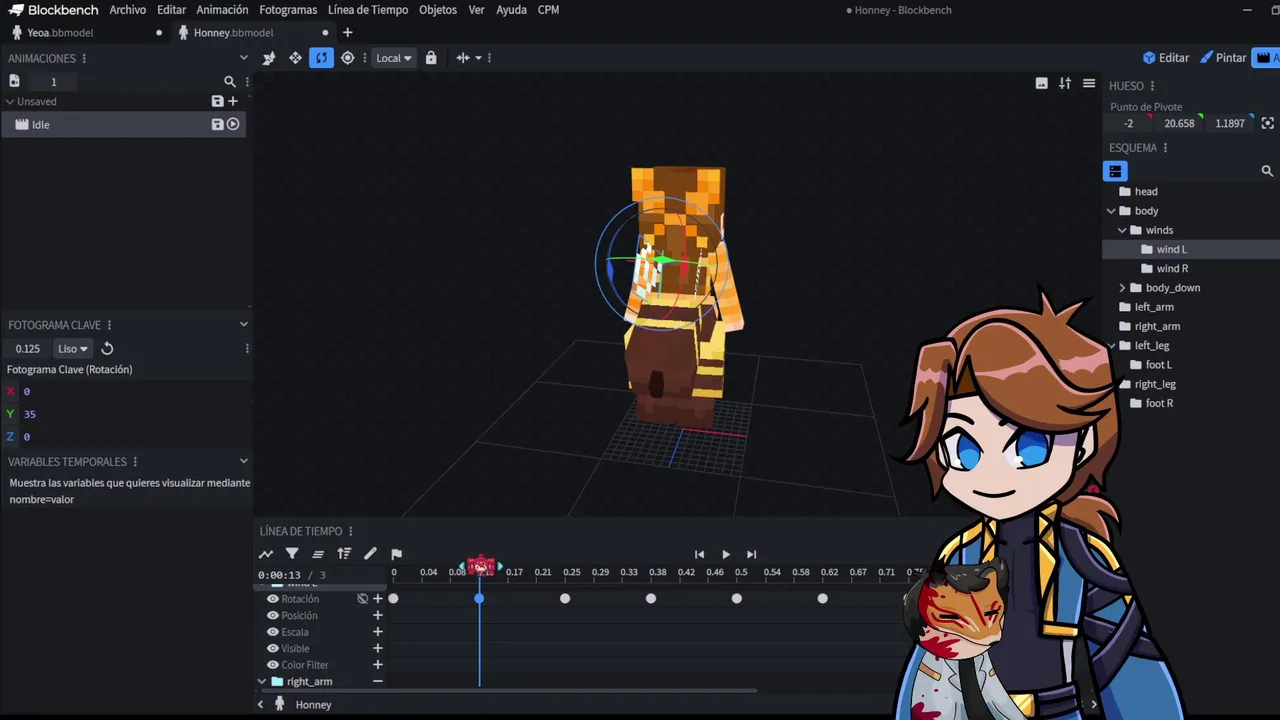Toggle visibility of Visible channel

click(x=272, y=649)
